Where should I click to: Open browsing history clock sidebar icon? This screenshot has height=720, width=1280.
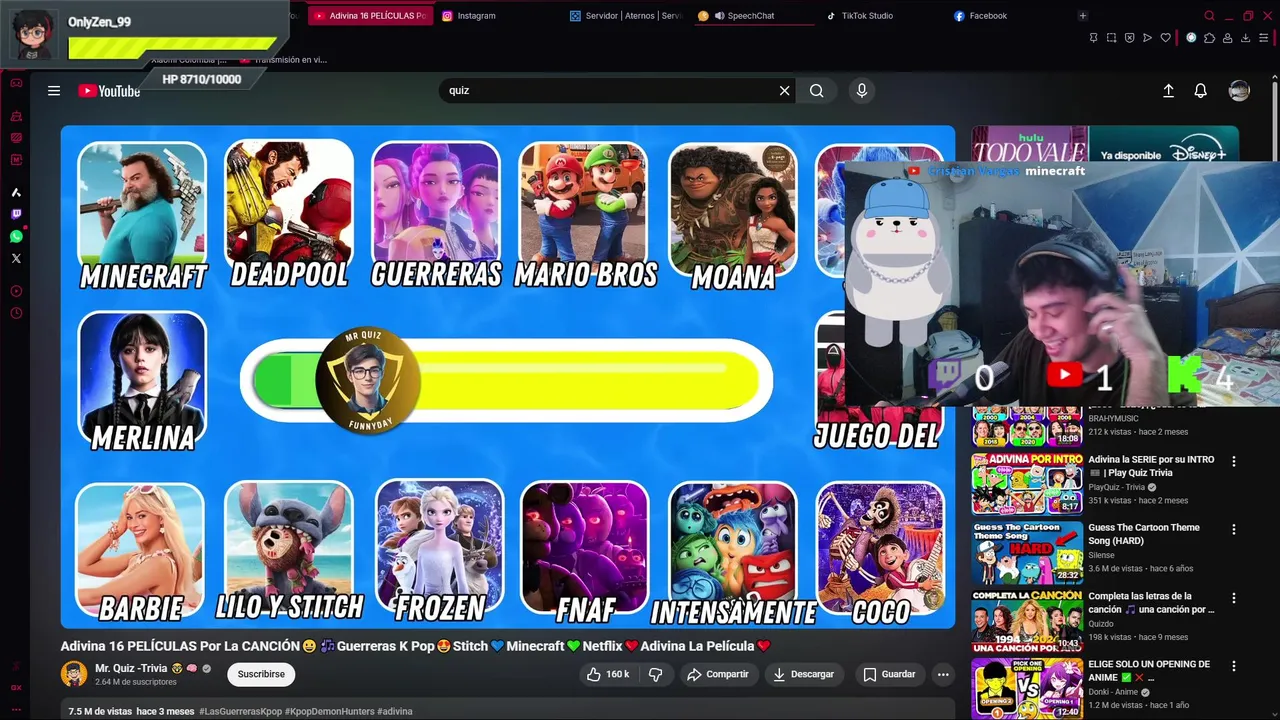click(16, 313)
